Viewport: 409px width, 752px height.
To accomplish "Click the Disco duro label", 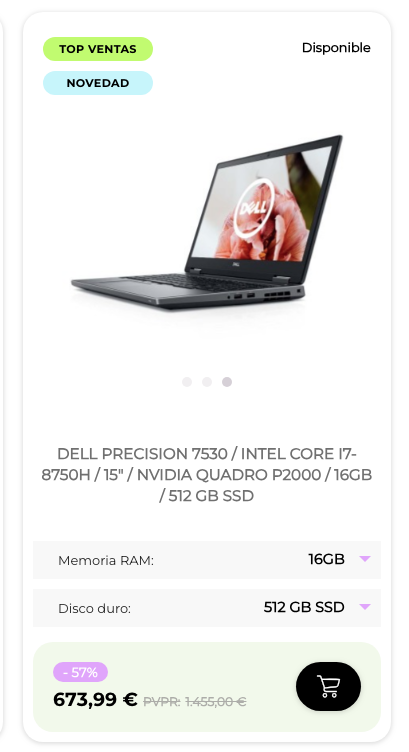I will tap(94, 609).
